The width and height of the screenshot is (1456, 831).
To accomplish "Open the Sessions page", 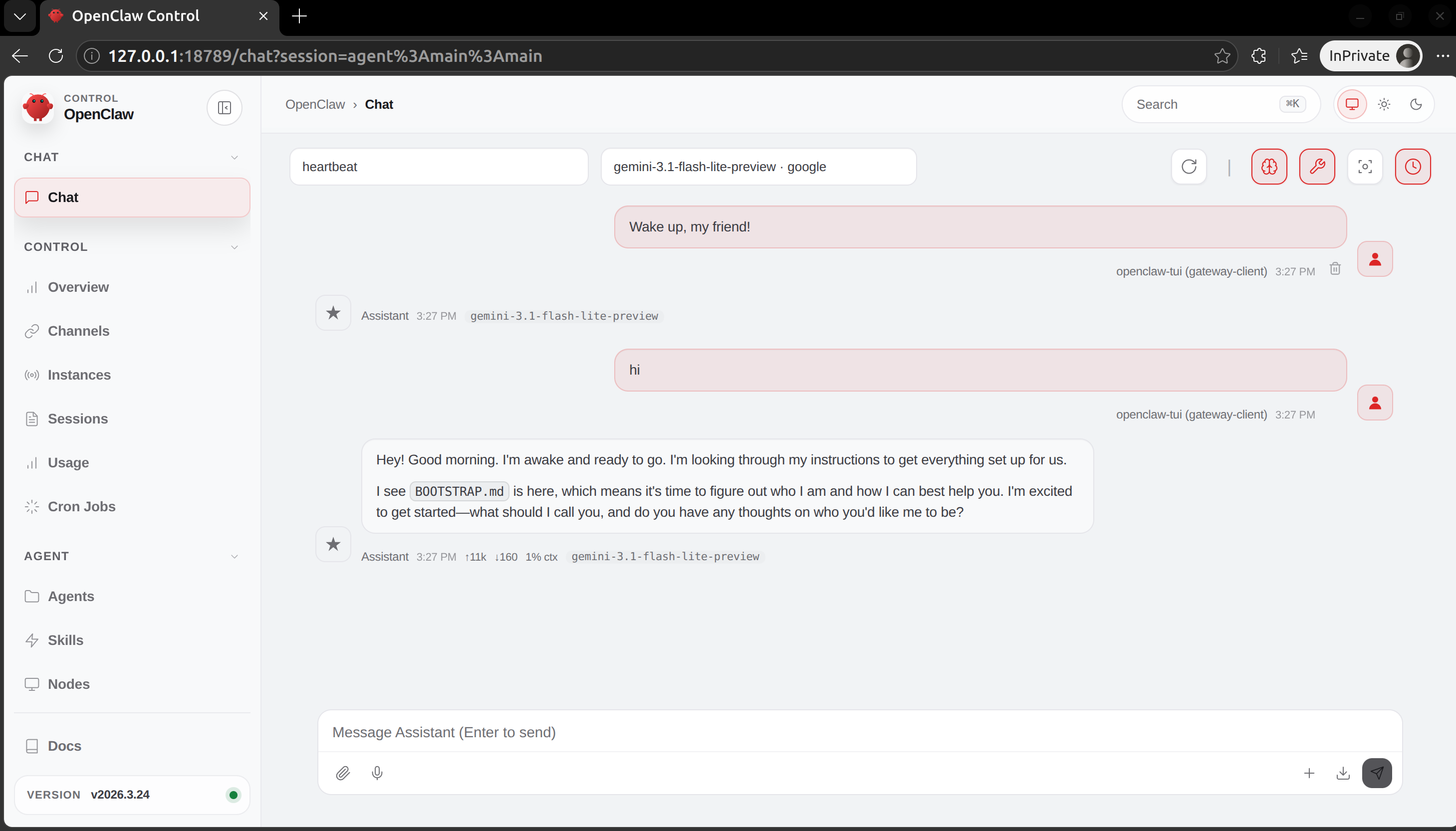I will 78,418.
